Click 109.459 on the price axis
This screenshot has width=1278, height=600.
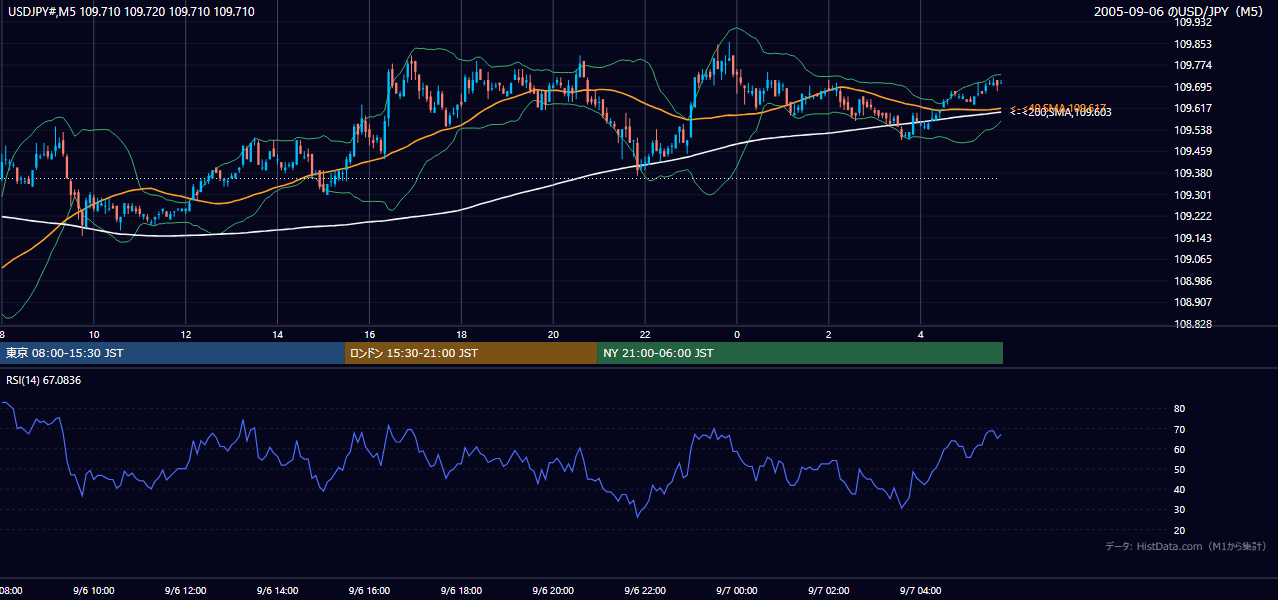coord(1192,151)
